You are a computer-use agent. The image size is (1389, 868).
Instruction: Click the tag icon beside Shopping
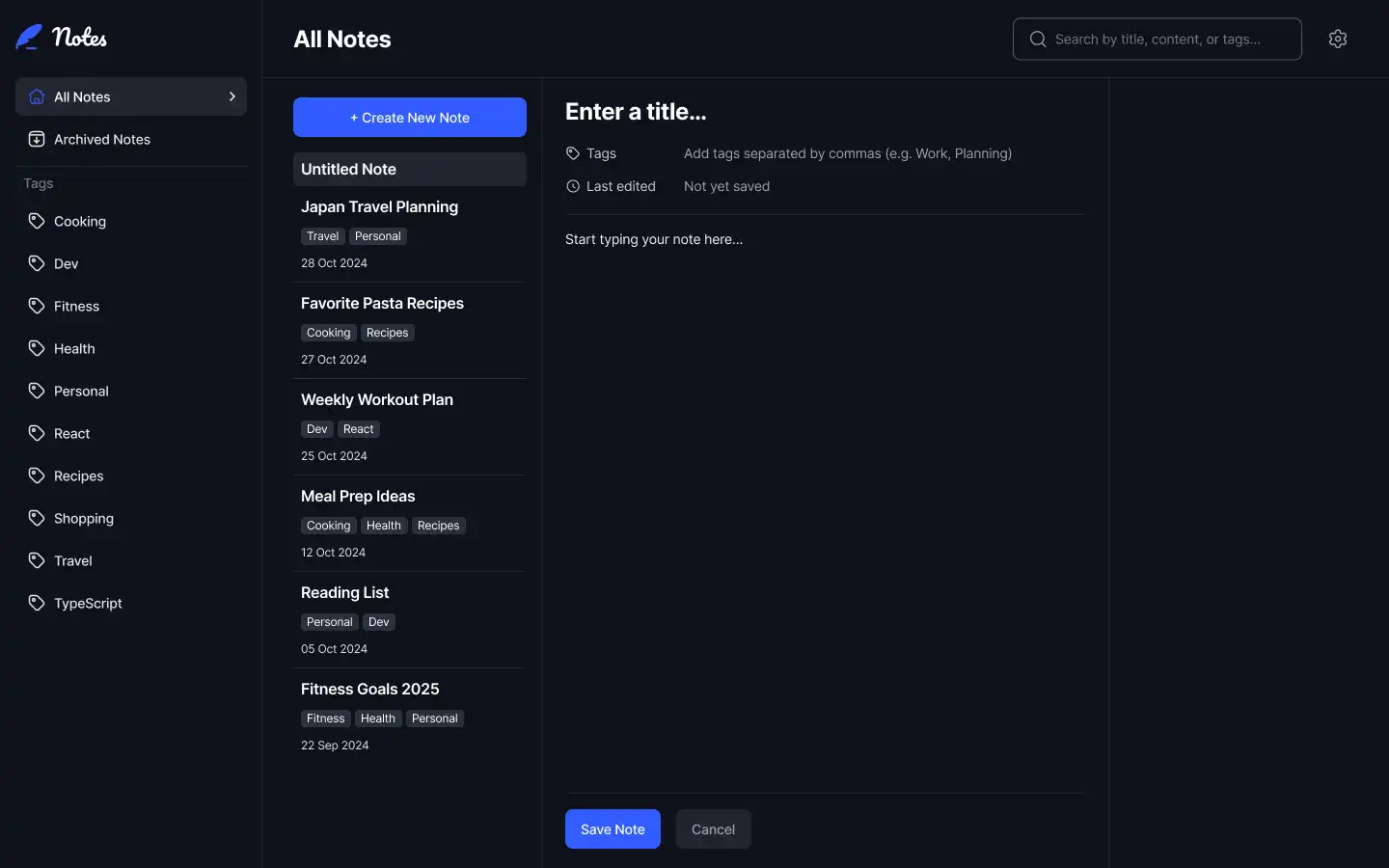click(37, 518)
